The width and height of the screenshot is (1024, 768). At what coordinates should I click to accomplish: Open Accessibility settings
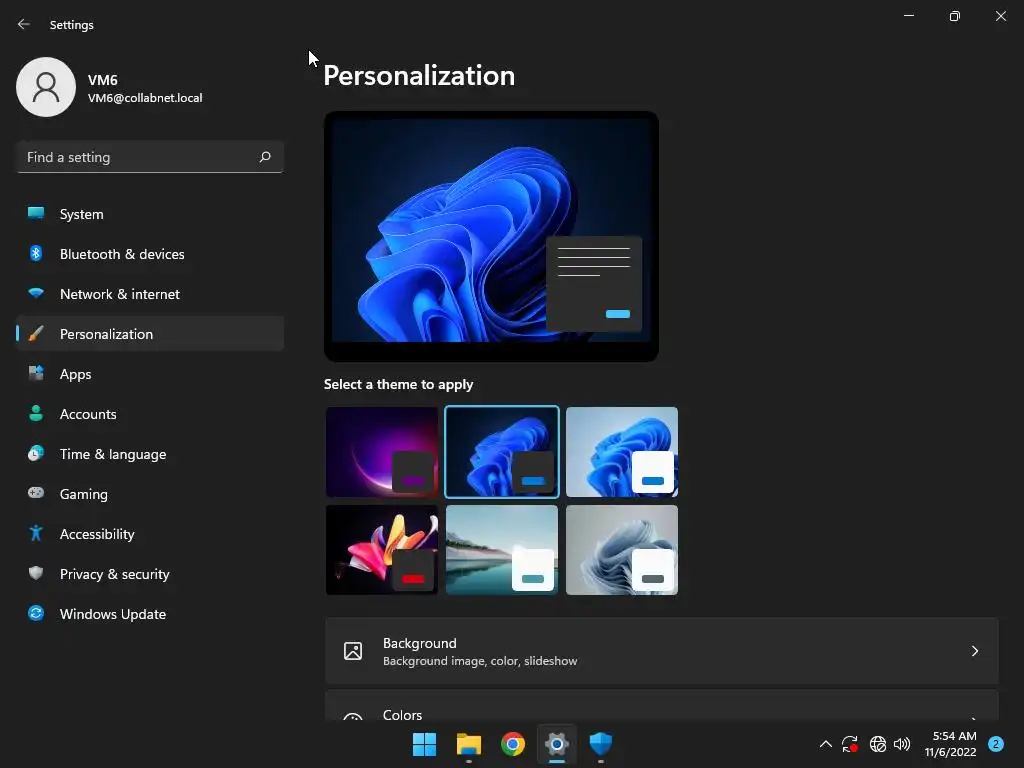pyautogui.click(x=150, y=534)
